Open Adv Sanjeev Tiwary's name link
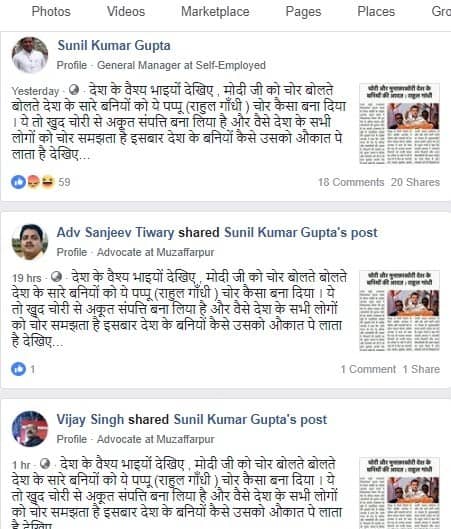451x529 pixels. (115, 232)
